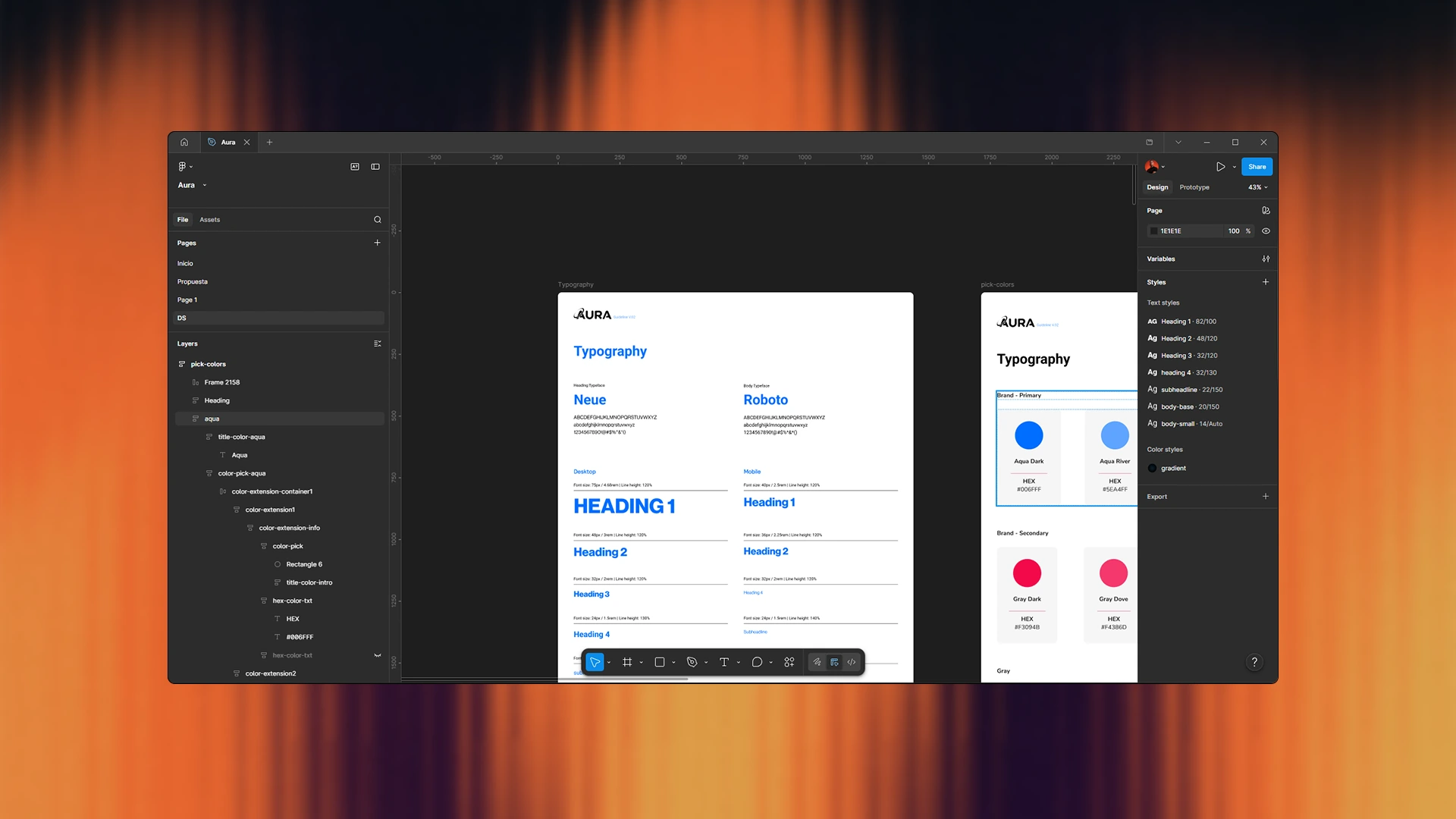Add an export setting with plus icon

(1266, 496)
